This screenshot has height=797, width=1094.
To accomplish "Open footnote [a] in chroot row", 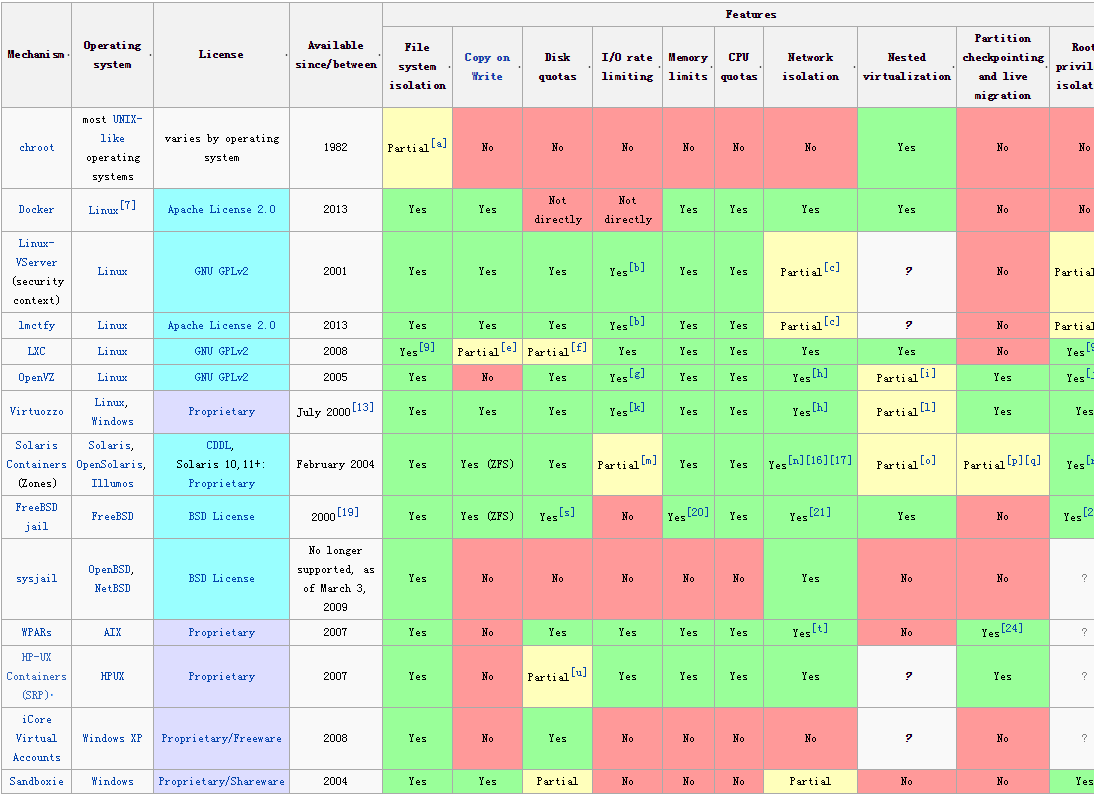I will tap(439, 143).
